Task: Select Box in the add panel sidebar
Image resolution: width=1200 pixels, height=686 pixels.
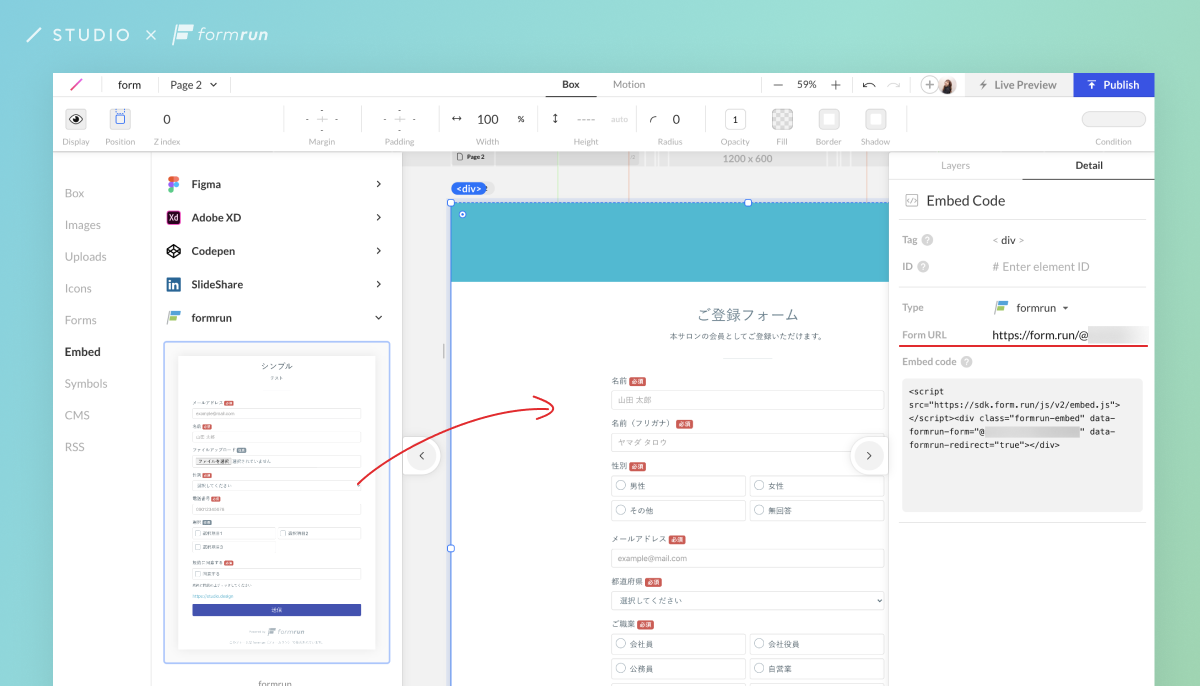Action: [75, 193]
